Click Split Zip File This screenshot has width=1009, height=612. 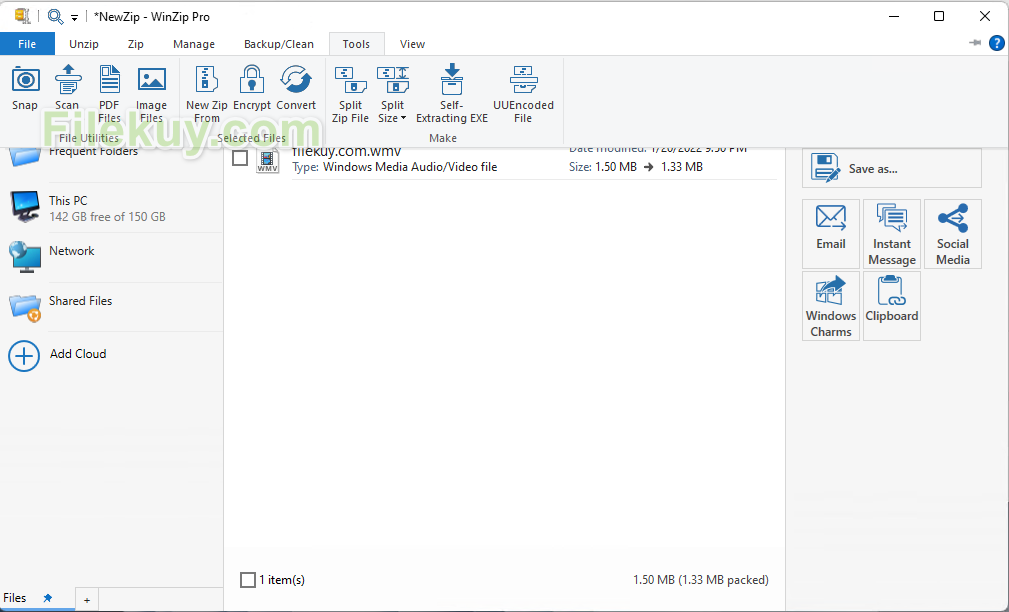point(350,94)
